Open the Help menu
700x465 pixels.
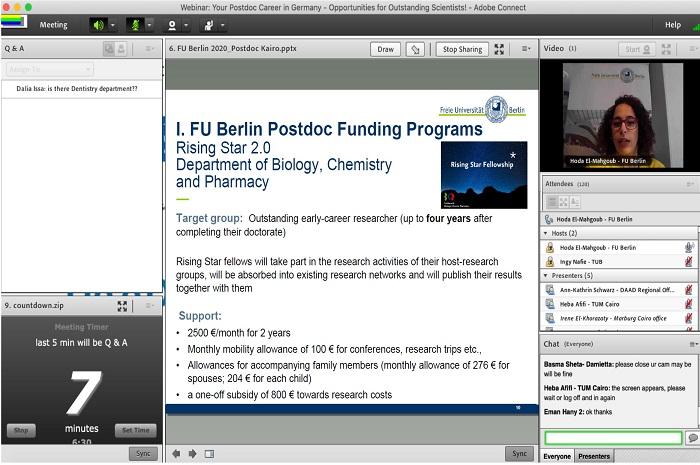click(x=673, y=25)
